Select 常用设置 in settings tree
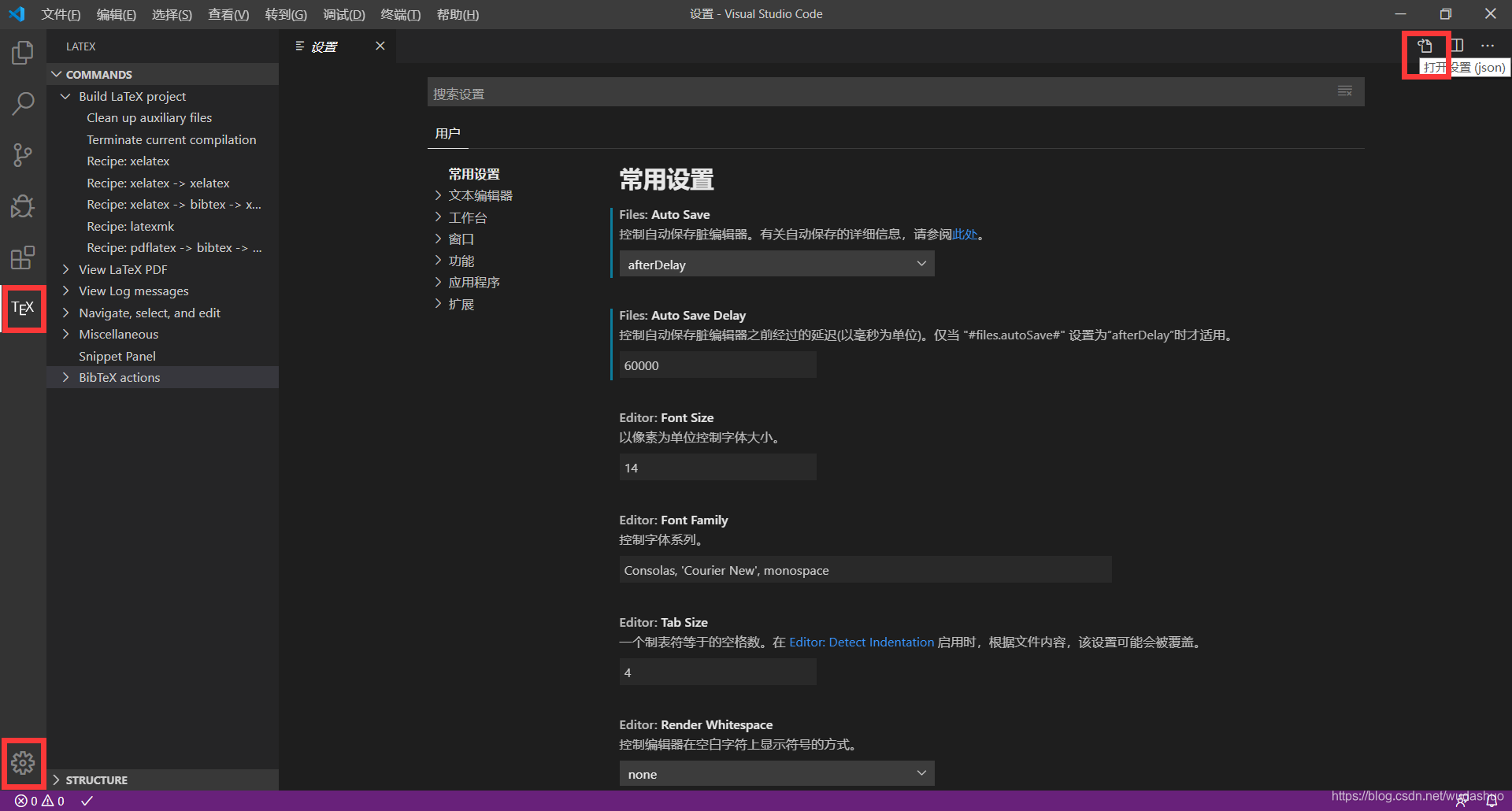This screenshot has width=1512, height=811. coord(474,174)
